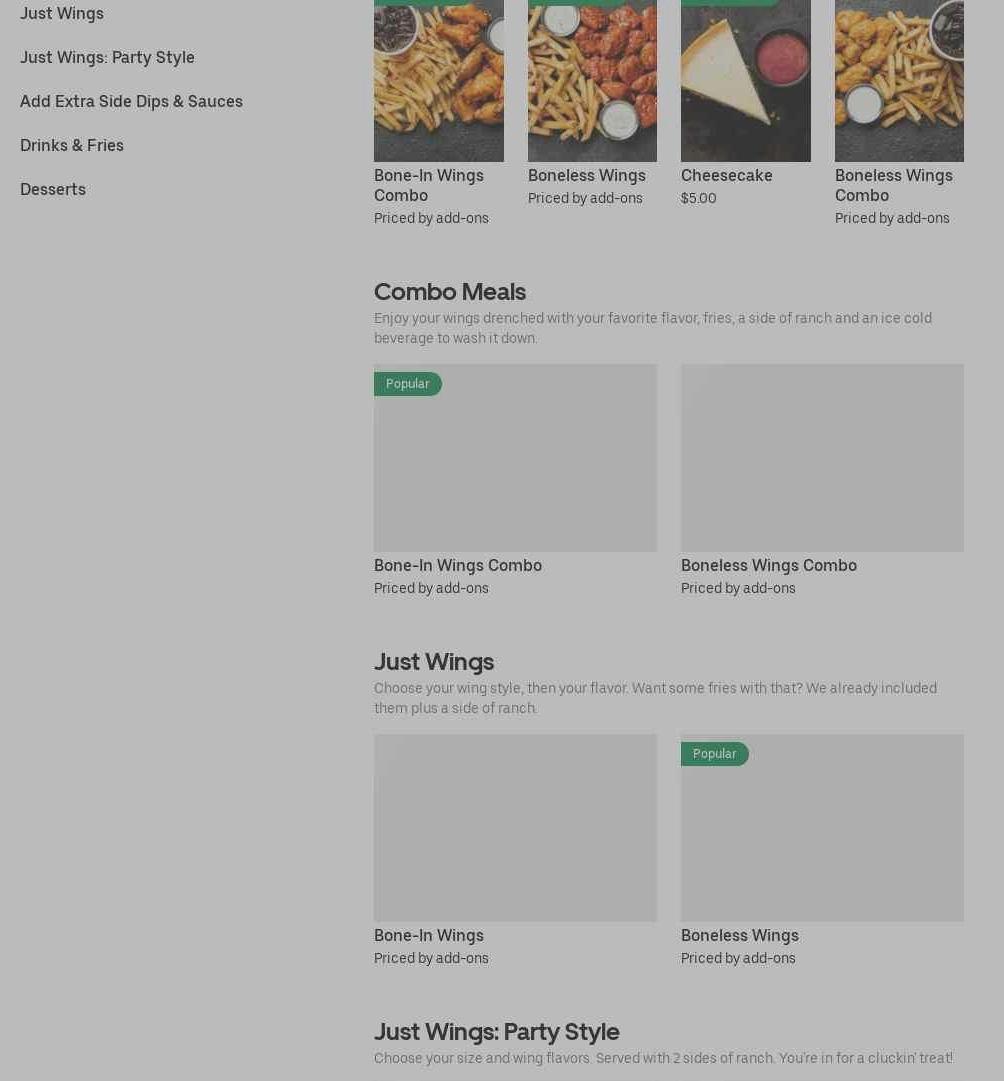The image size is (1004, 1081).
Task: Click the Combo Meals section heading
Action: 450,292
